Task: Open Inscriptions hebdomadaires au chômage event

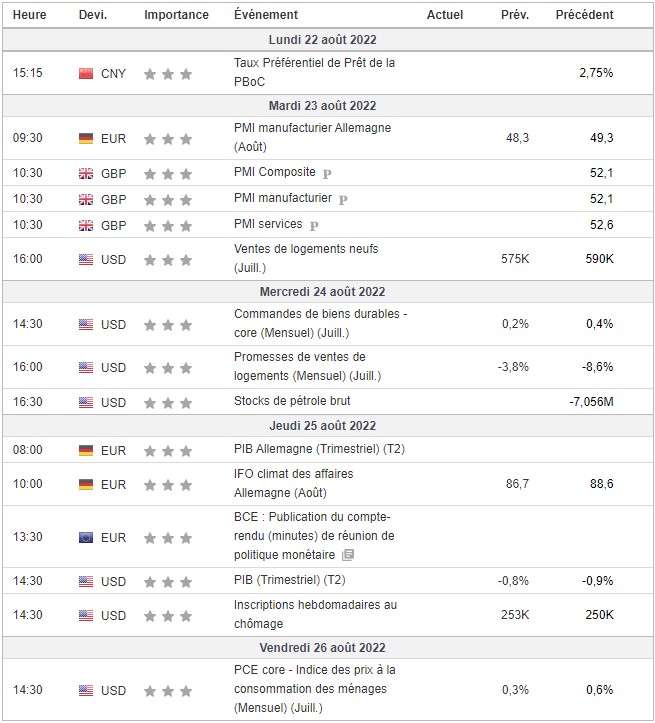Action: 315,614
